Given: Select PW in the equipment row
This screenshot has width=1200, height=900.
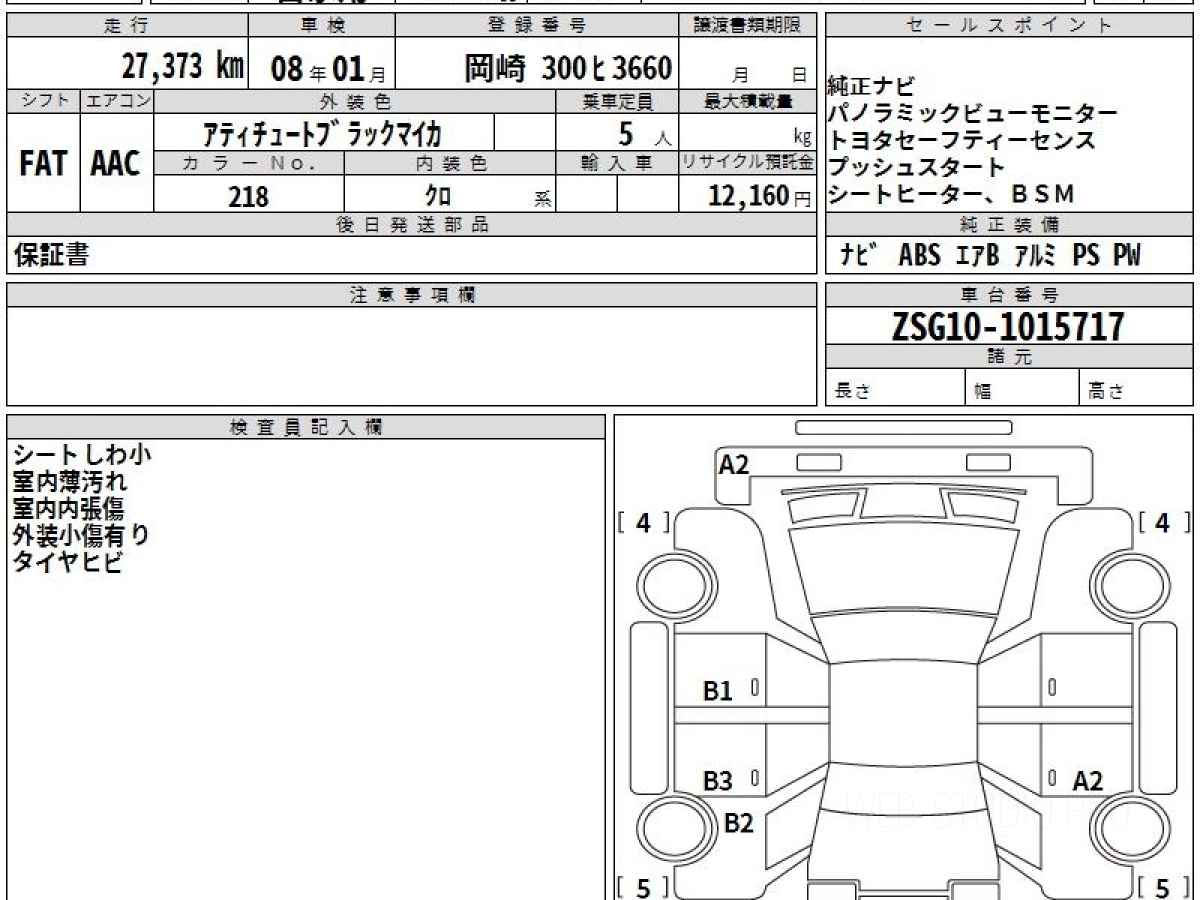Looking at the screenshot, I should tap(1126, 257).
